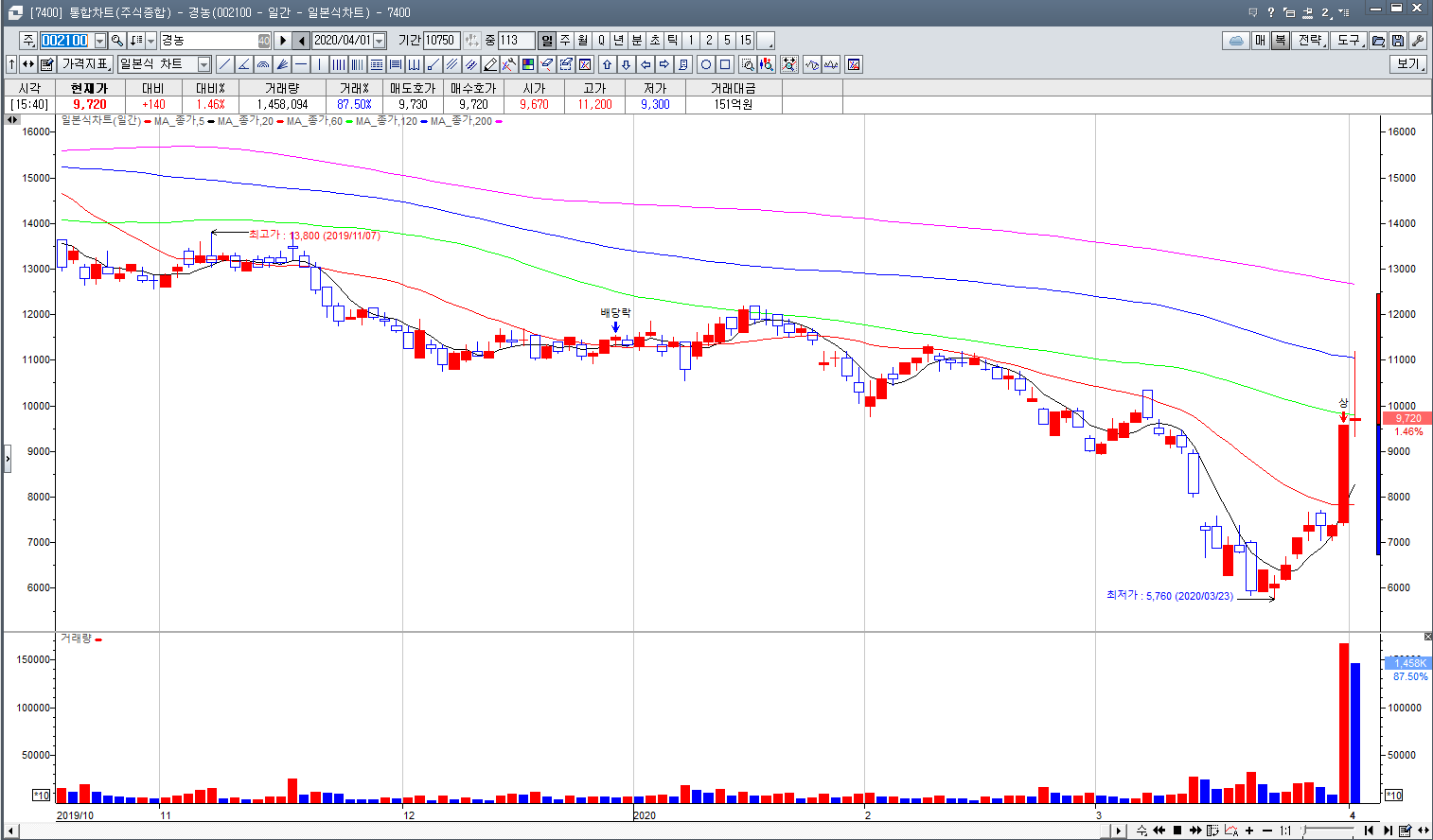The image size is (1433, 840).
Task: Select the Fibonacci arc tool
Action: (x=263, y=64)
